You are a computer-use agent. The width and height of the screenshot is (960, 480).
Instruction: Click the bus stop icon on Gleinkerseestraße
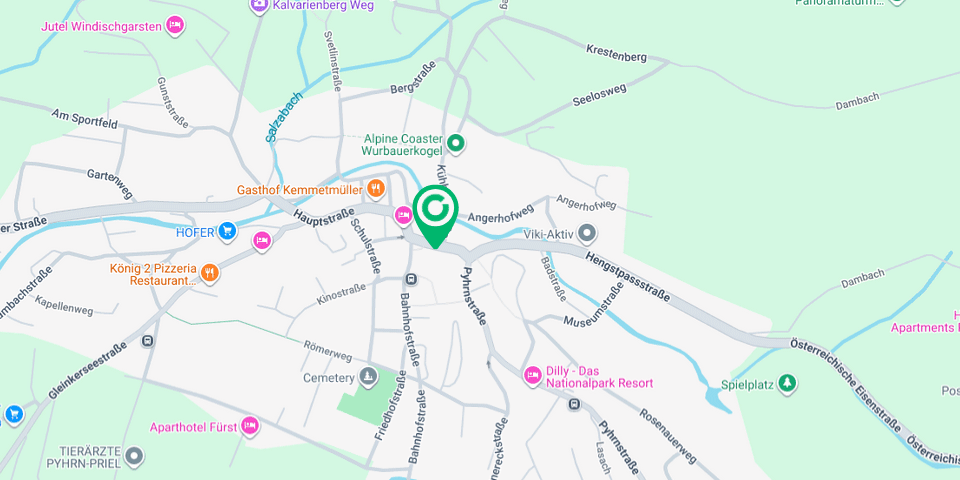[x=147, y=341]
